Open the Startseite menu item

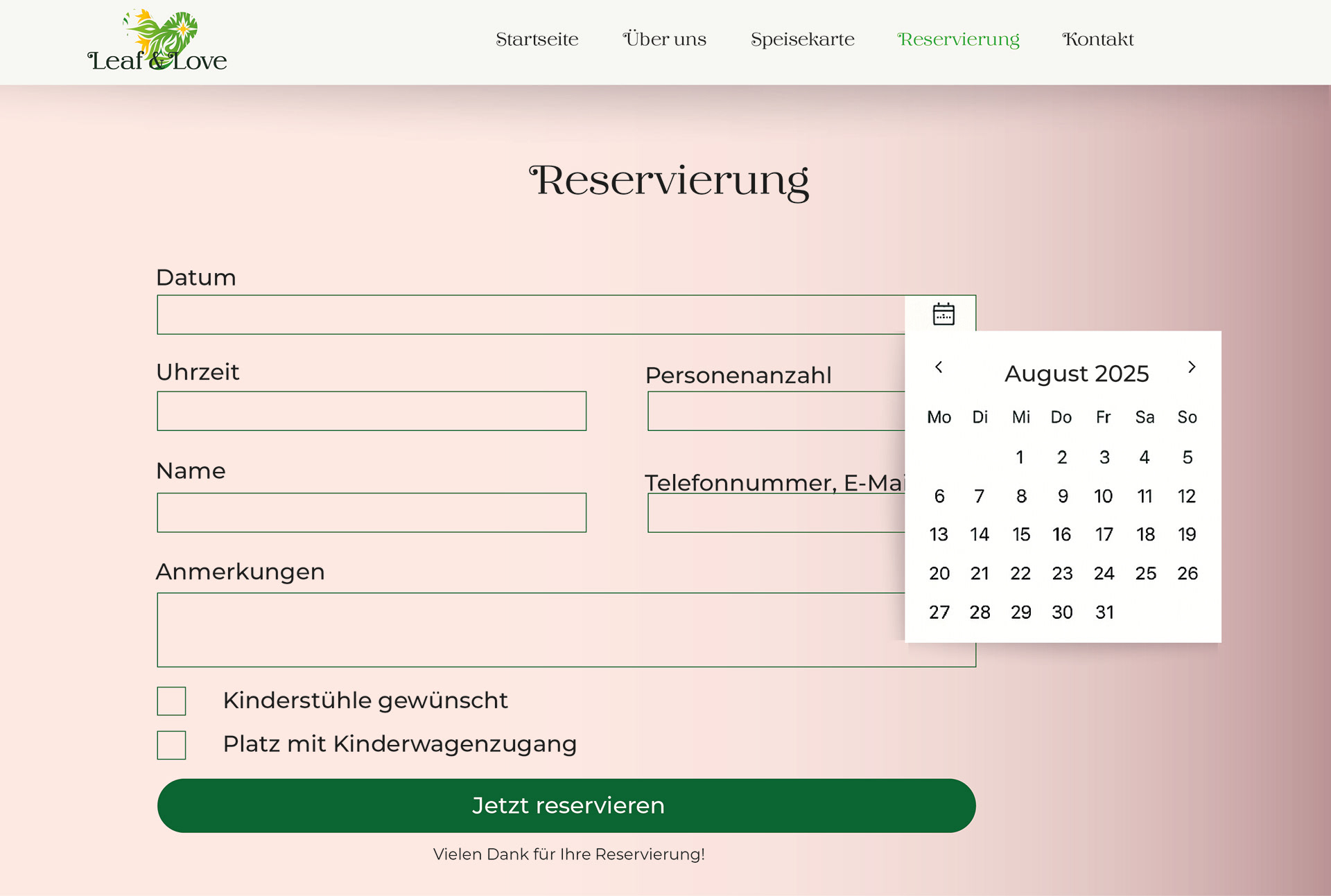click(537, 39)
